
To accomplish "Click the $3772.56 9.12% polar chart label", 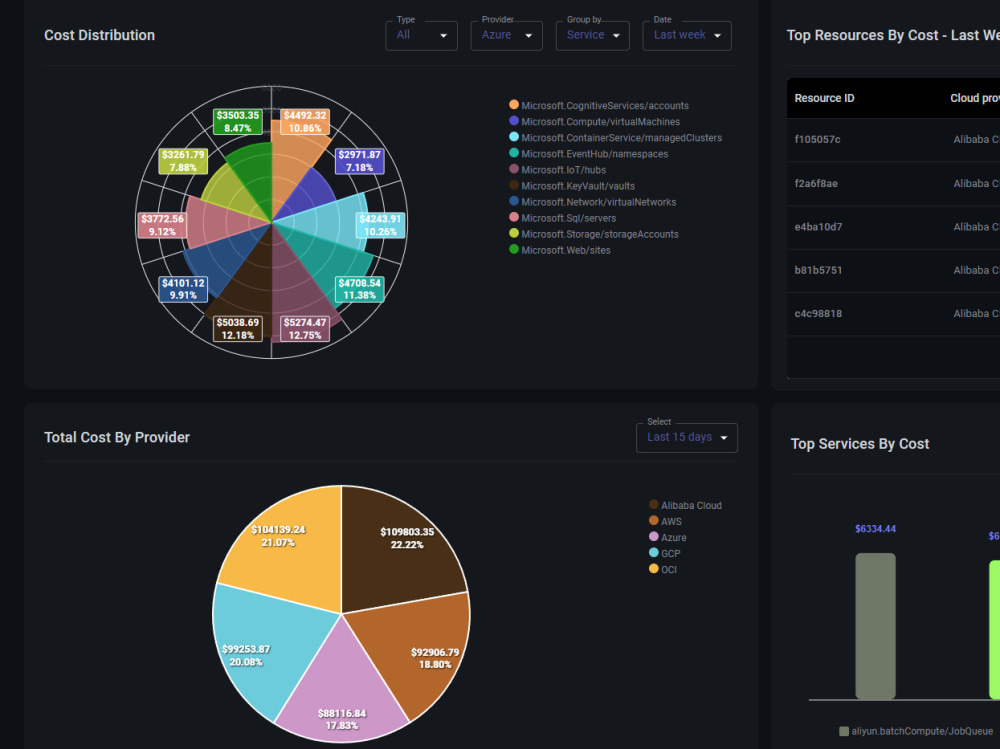I will pos(162,225).
